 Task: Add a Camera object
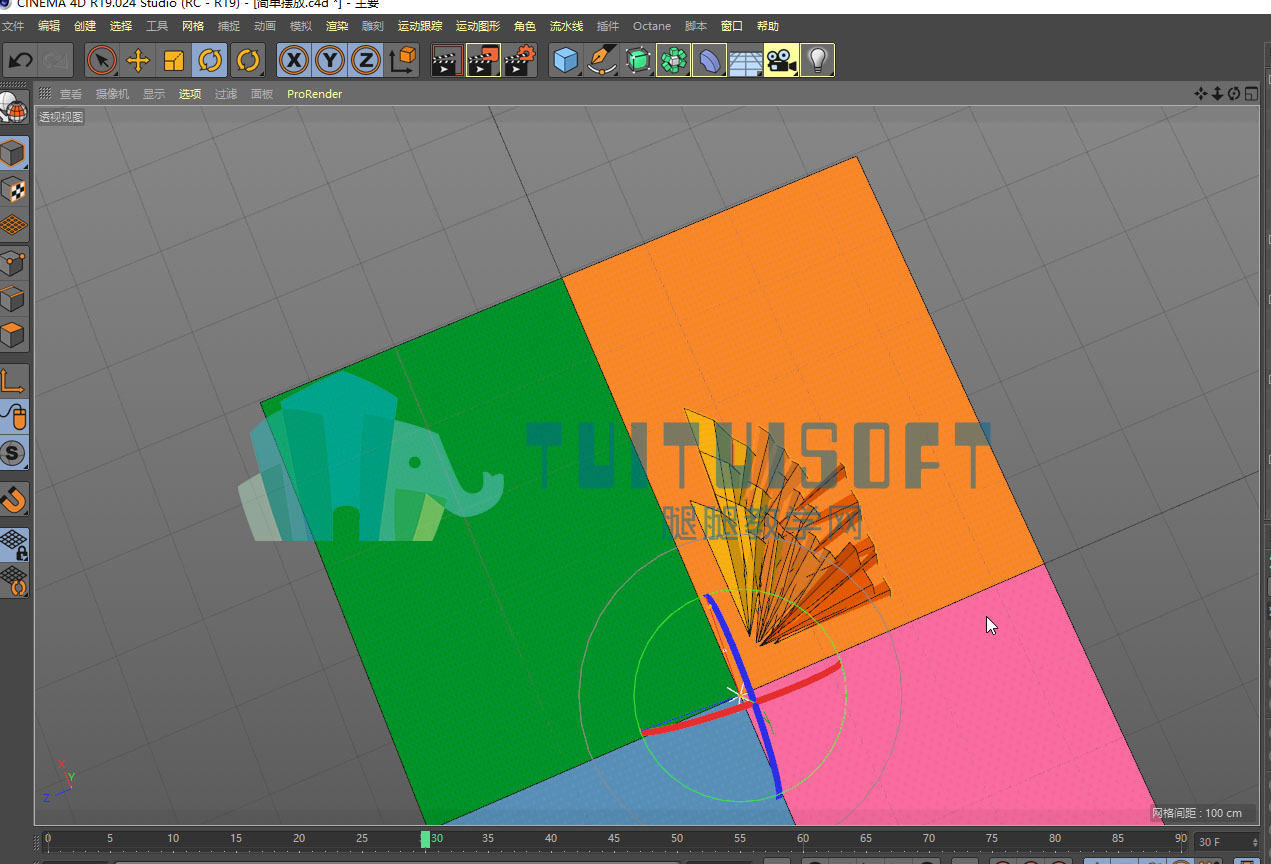pyautogui.click(x=782, y=61)
